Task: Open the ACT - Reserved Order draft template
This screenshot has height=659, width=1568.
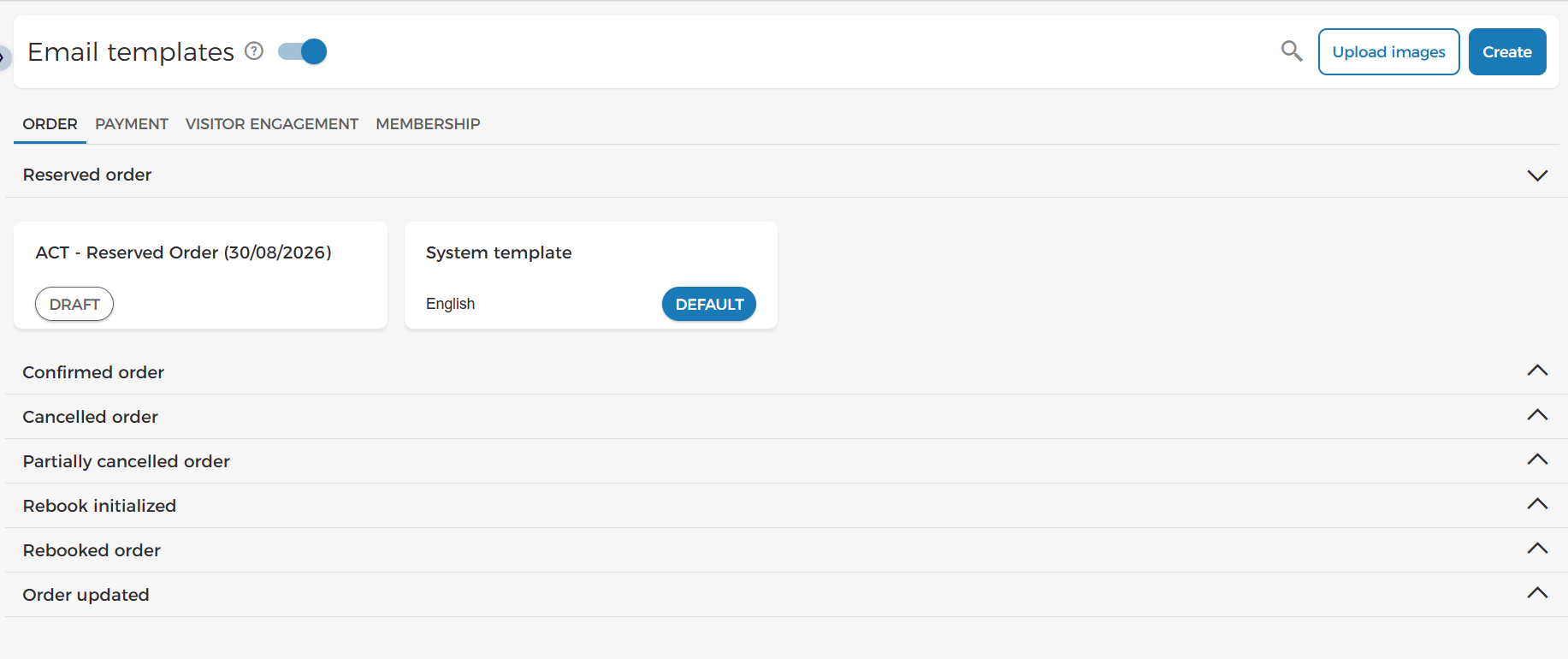Action: (200, 276)
